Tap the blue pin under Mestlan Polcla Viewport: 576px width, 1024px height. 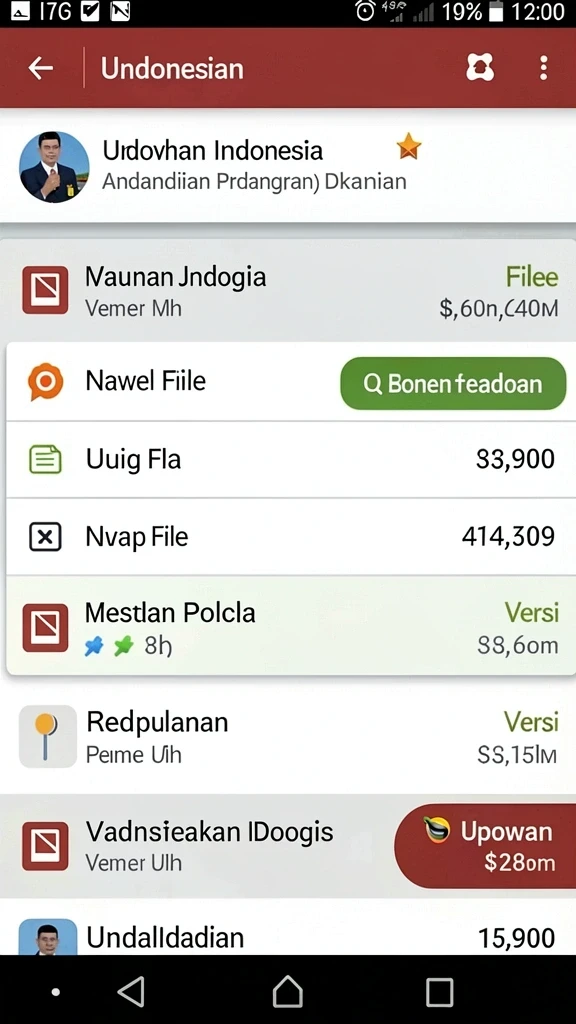pos(95,647)
